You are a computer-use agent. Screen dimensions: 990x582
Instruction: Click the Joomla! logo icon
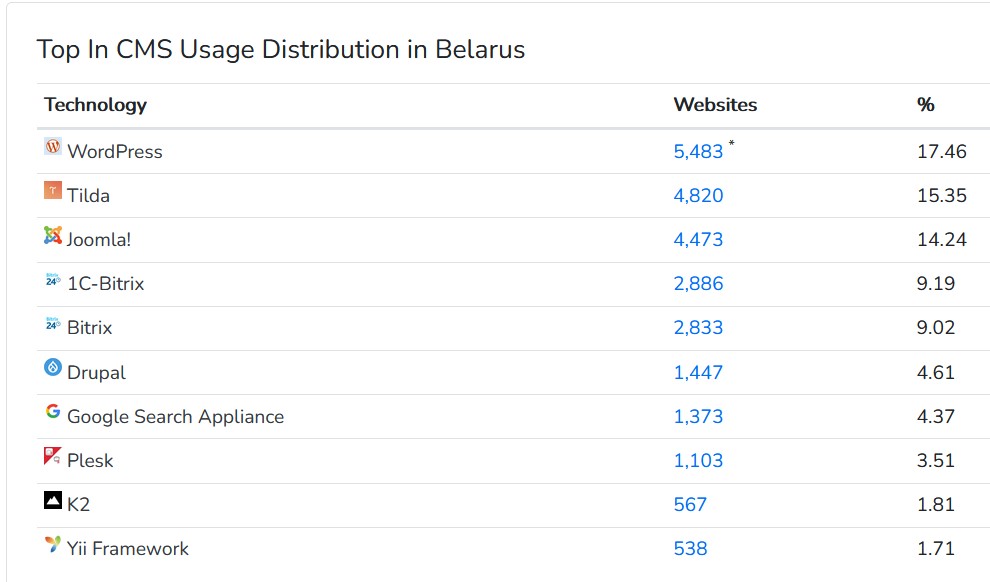[53, 236]
